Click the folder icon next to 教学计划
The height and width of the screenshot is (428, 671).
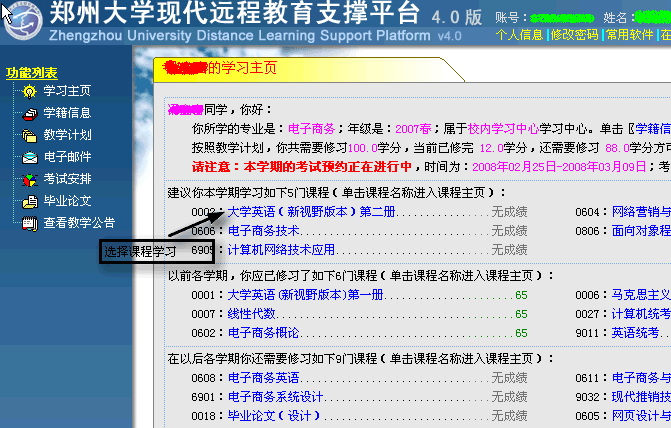tap(27, 135)
